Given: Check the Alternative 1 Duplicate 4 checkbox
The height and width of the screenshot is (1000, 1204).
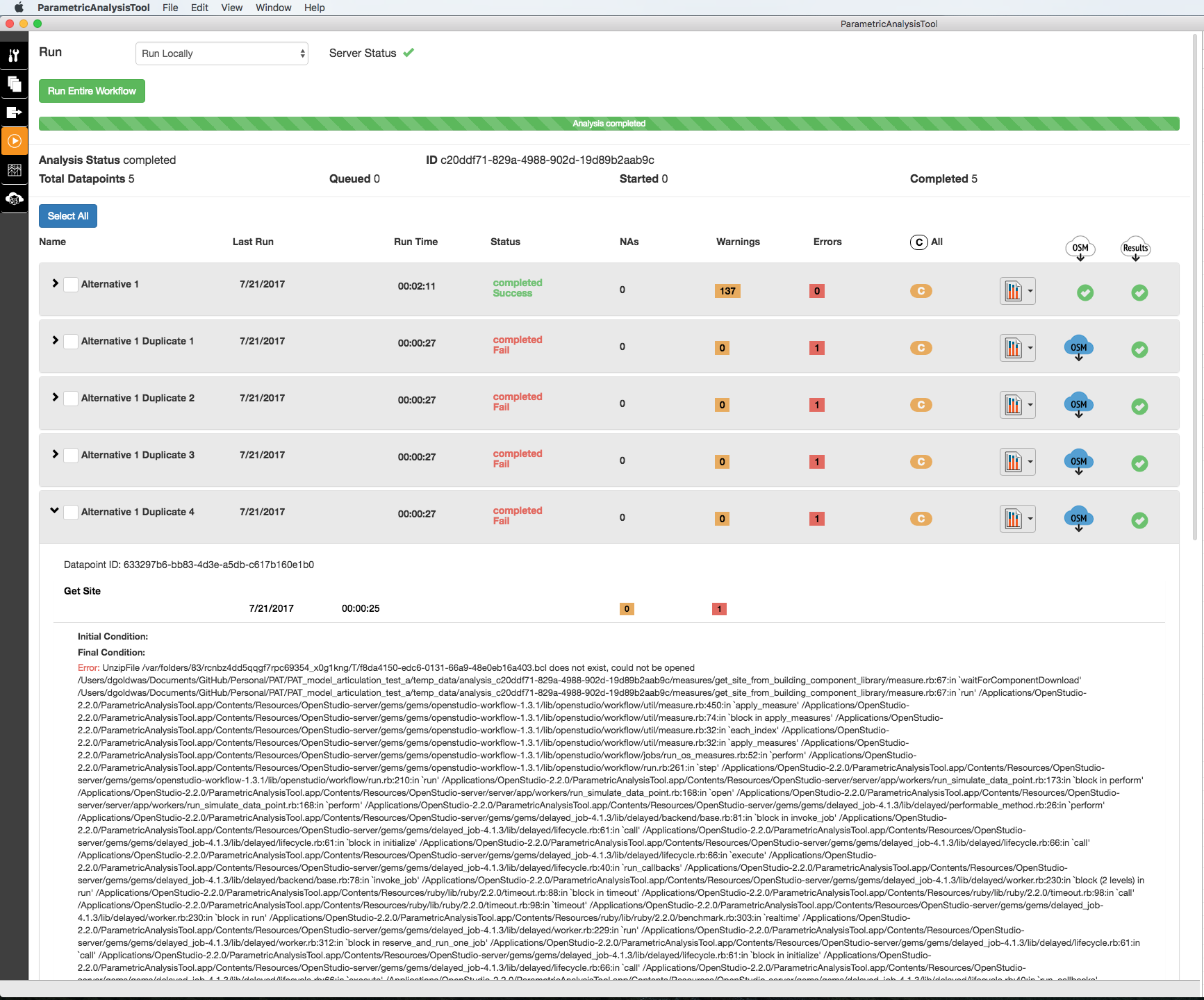Looking at the screenshot, I should (x=71, y=512).
